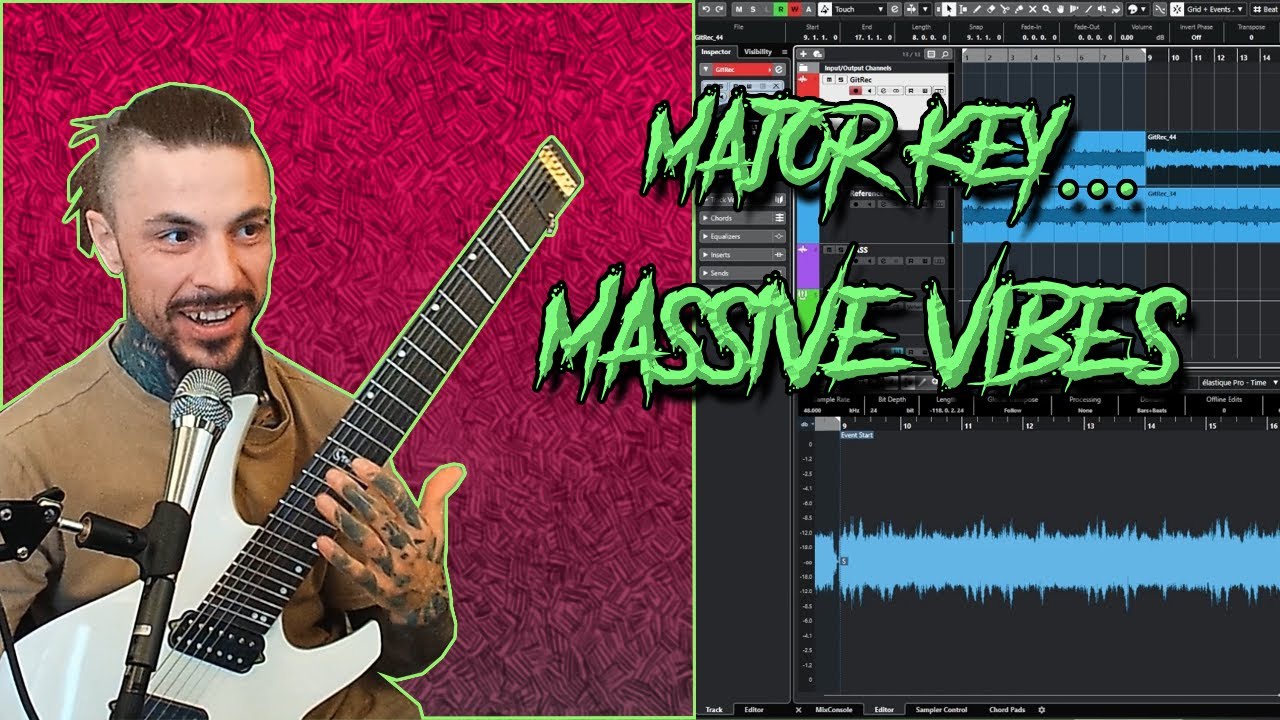Select the Draw pencil tool
This screenshot has width=1280, height=720.
pos(977,9)
